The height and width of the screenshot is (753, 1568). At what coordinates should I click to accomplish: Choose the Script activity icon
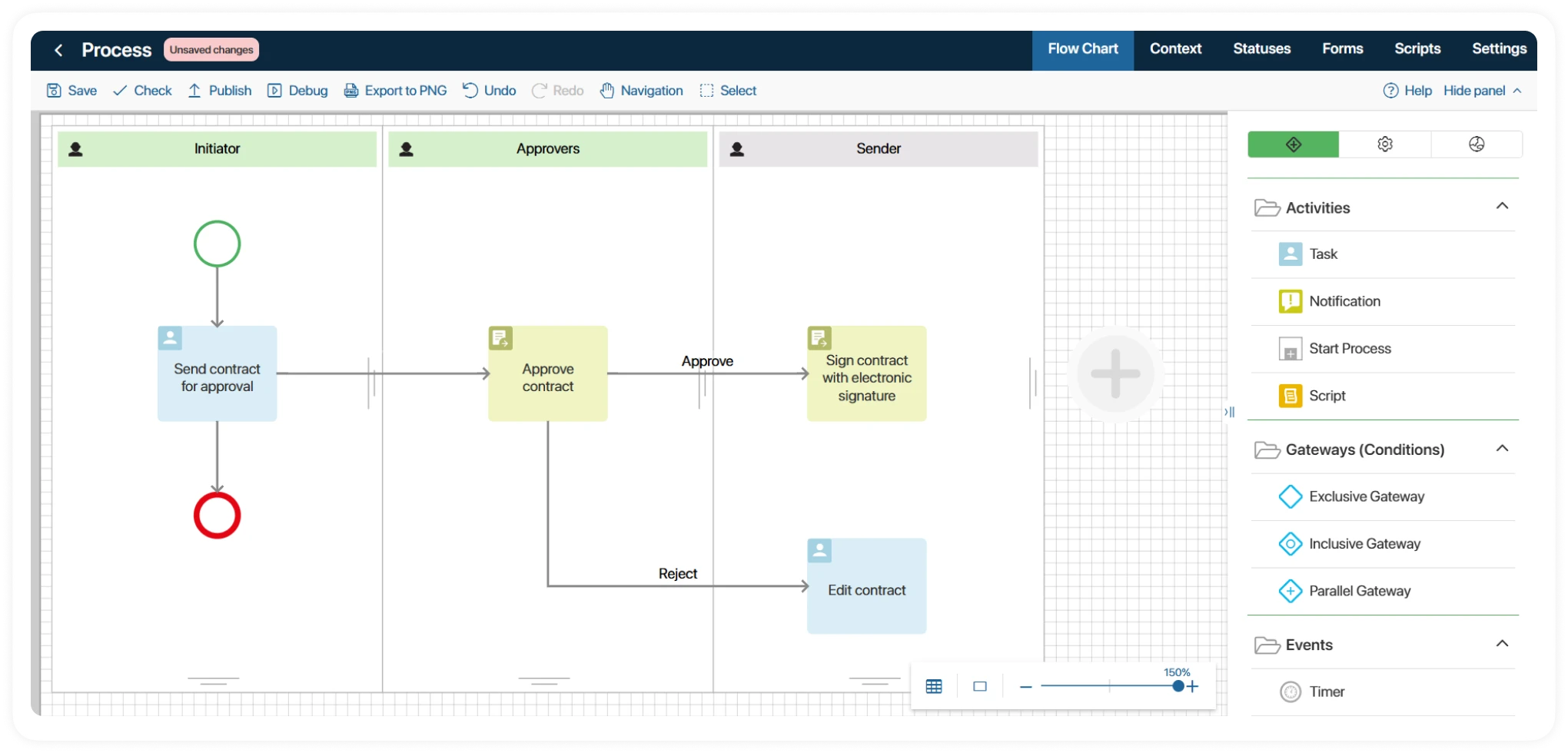1290,396
